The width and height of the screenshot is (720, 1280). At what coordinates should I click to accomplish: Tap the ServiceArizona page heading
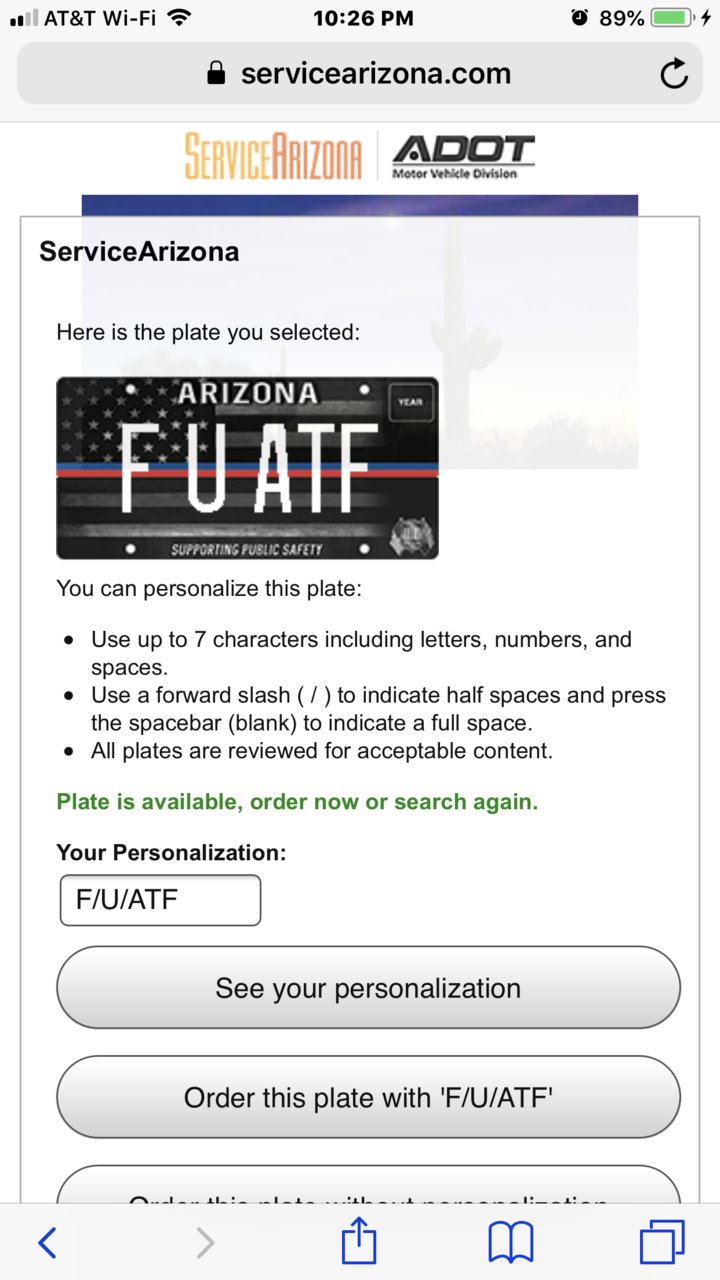(139, 251)
